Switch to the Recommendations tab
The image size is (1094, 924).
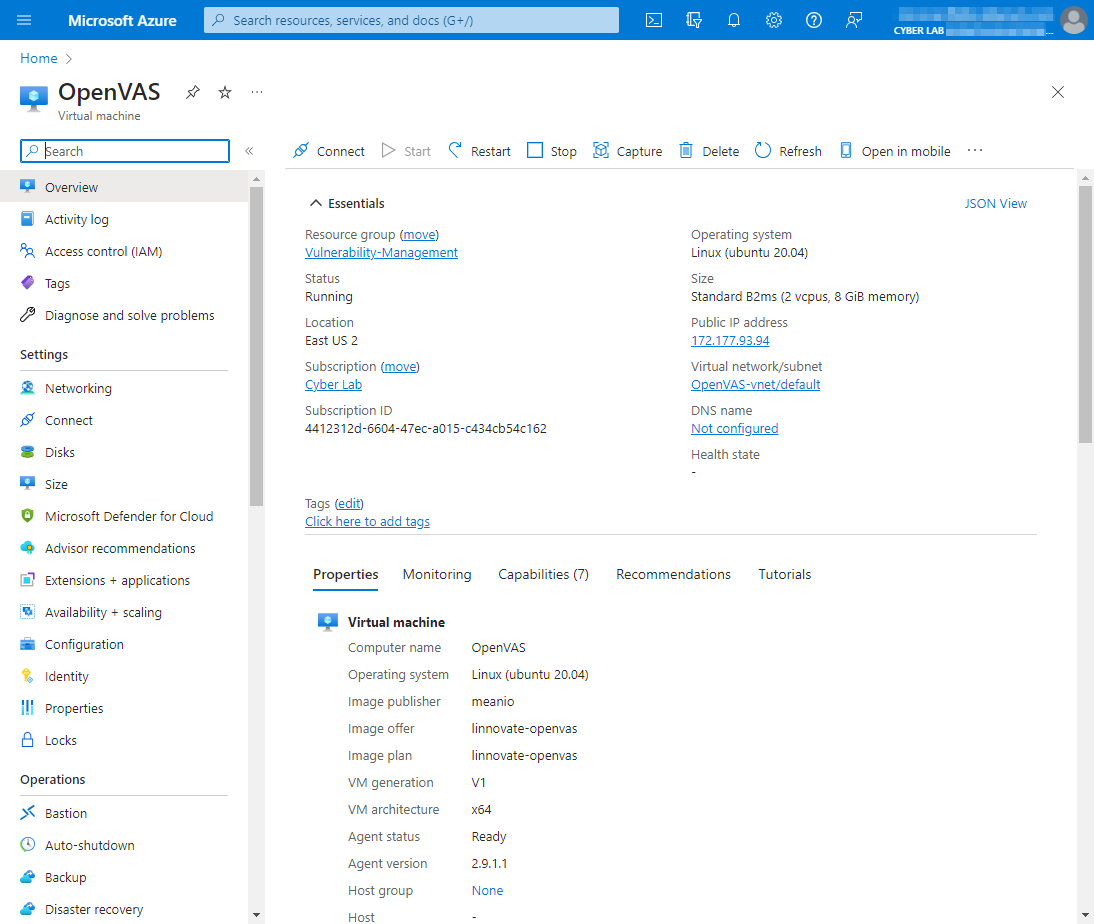click(673, 574)
